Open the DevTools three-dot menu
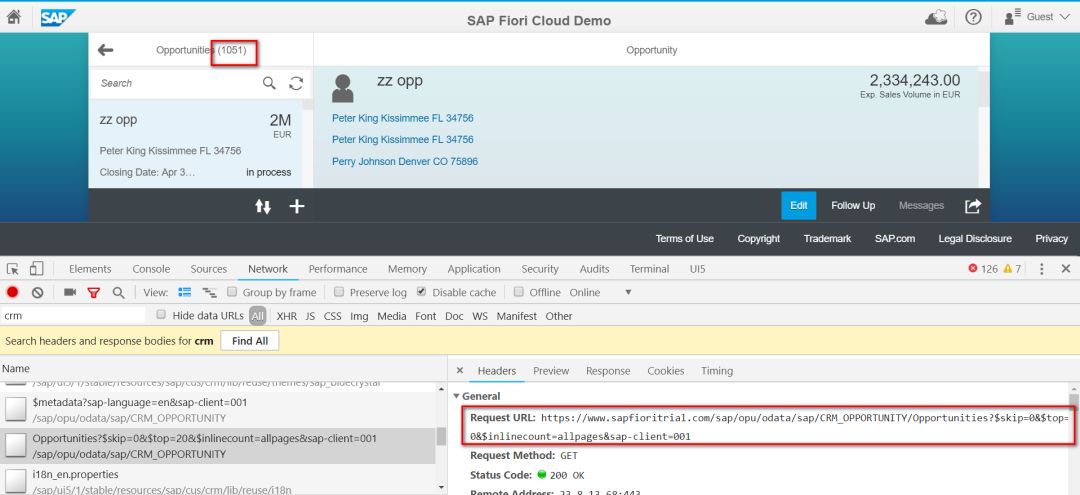This screenshot has width=1080, height=495. [1041, 269]
